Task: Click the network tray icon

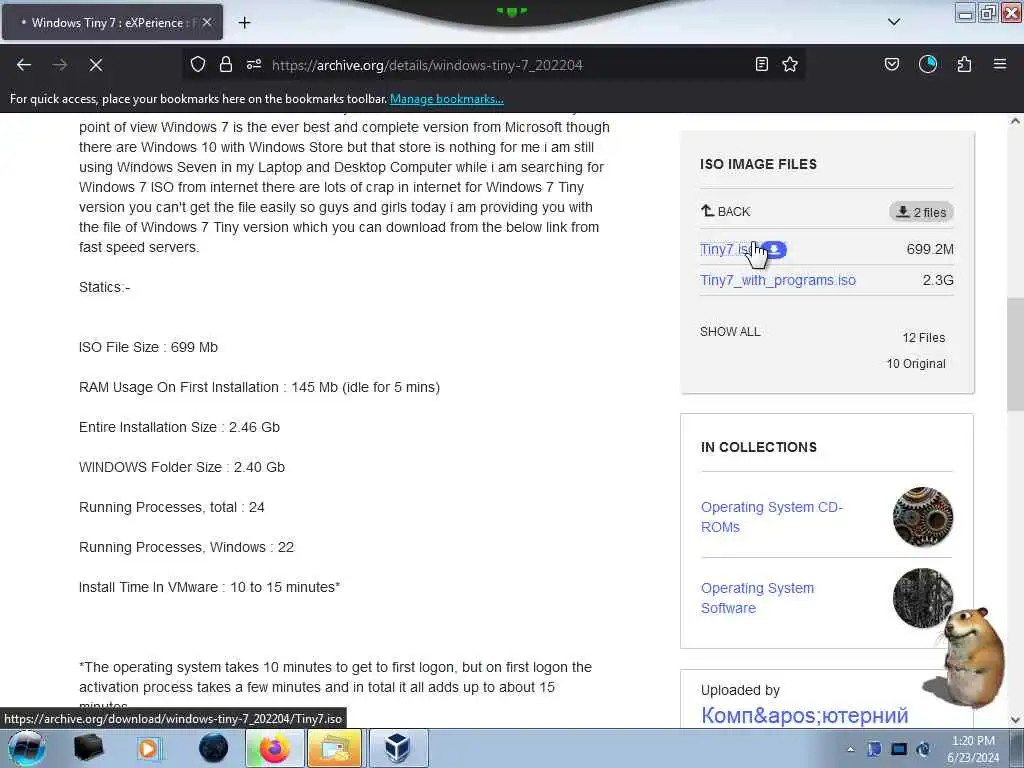Action: click(x=899, y=749)
